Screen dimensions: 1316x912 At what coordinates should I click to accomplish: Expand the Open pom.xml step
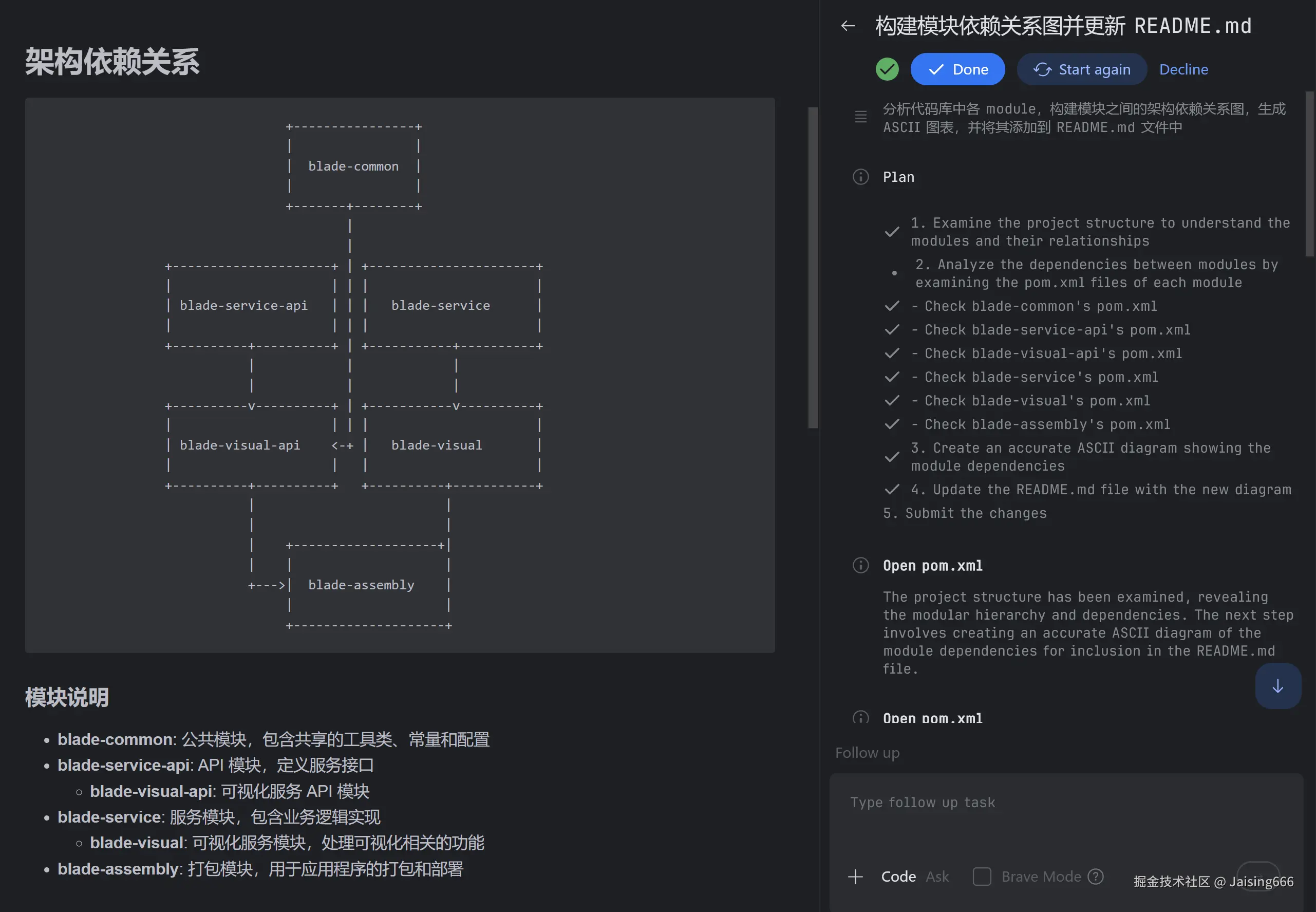[932, 566]
